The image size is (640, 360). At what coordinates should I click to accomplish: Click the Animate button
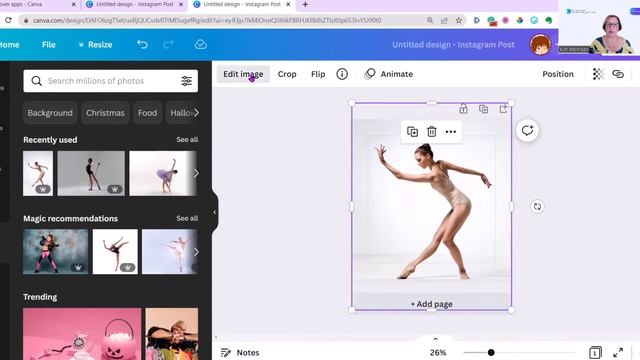389,74
